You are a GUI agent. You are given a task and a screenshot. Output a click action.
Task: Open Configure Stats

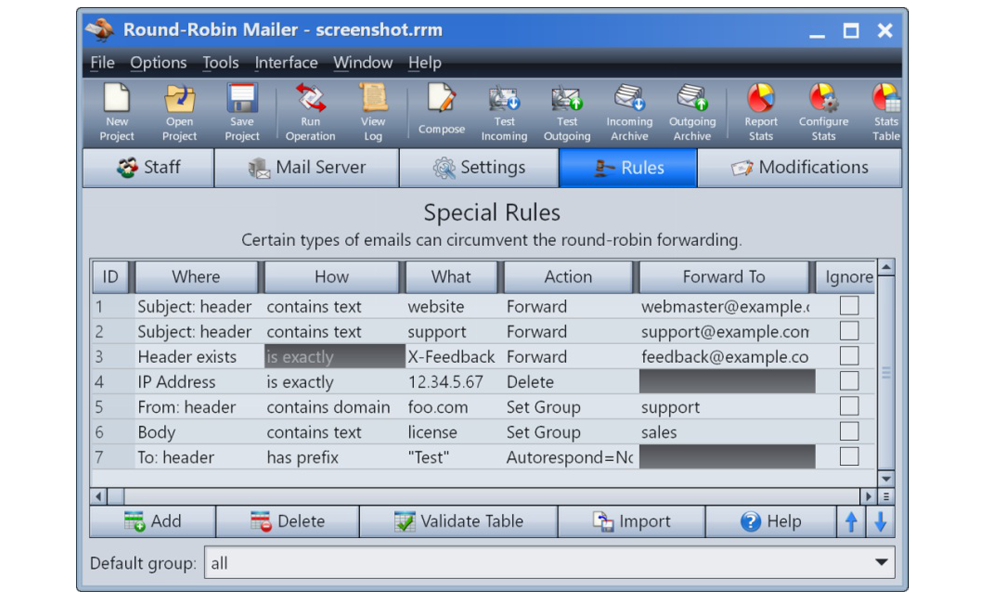pyautogui.click(x=823, y=105)
